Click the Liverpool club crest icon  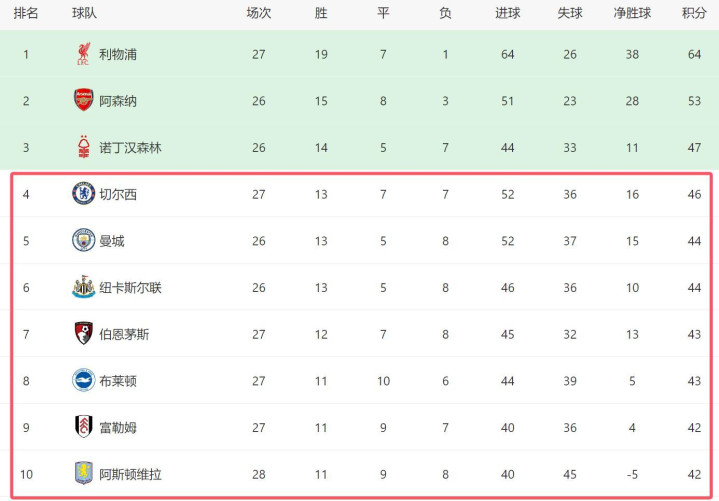pos(83,54)
